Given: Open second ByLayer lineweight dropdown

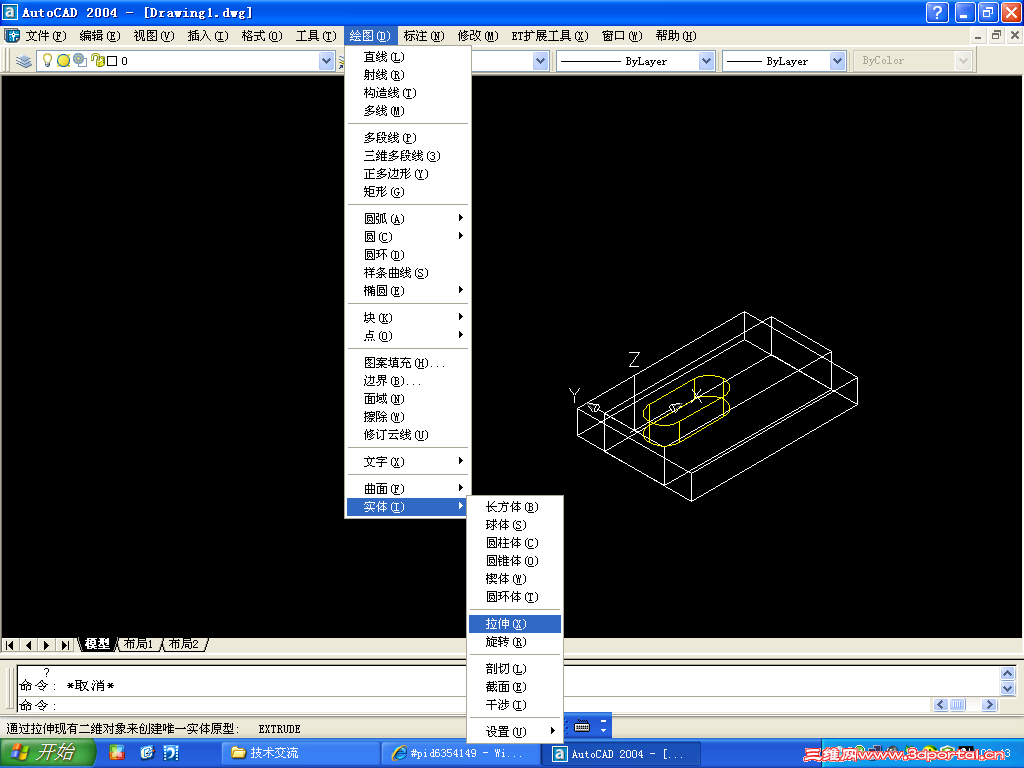Looking at the screenshot, I should (837, 61).
